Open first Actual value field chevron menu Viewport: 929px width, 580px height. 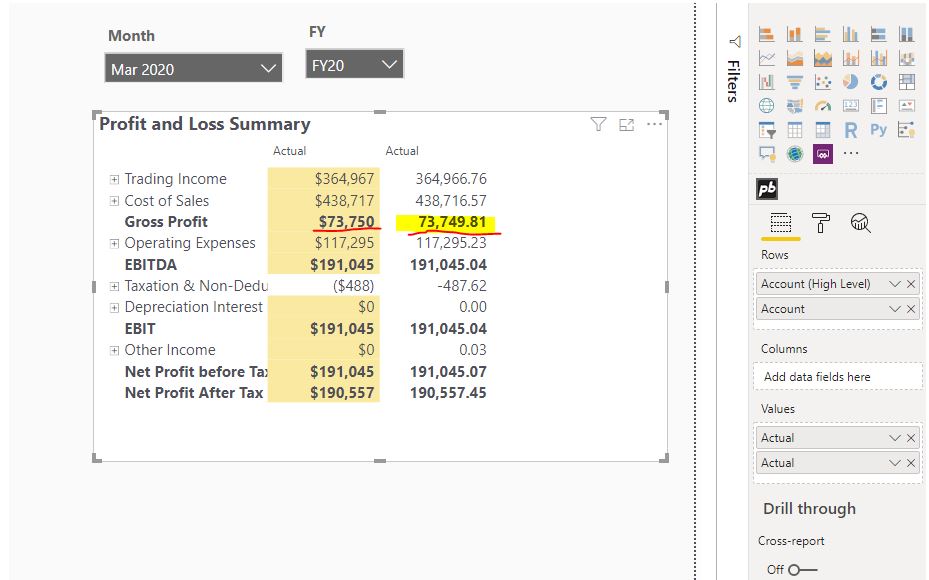[x=895, y=438]
